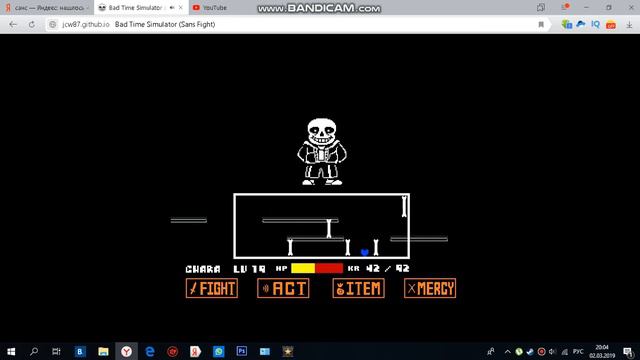This screenshot has height=360, width=640.
Task: Open Task View on taskbar
Action: (56, 351)
